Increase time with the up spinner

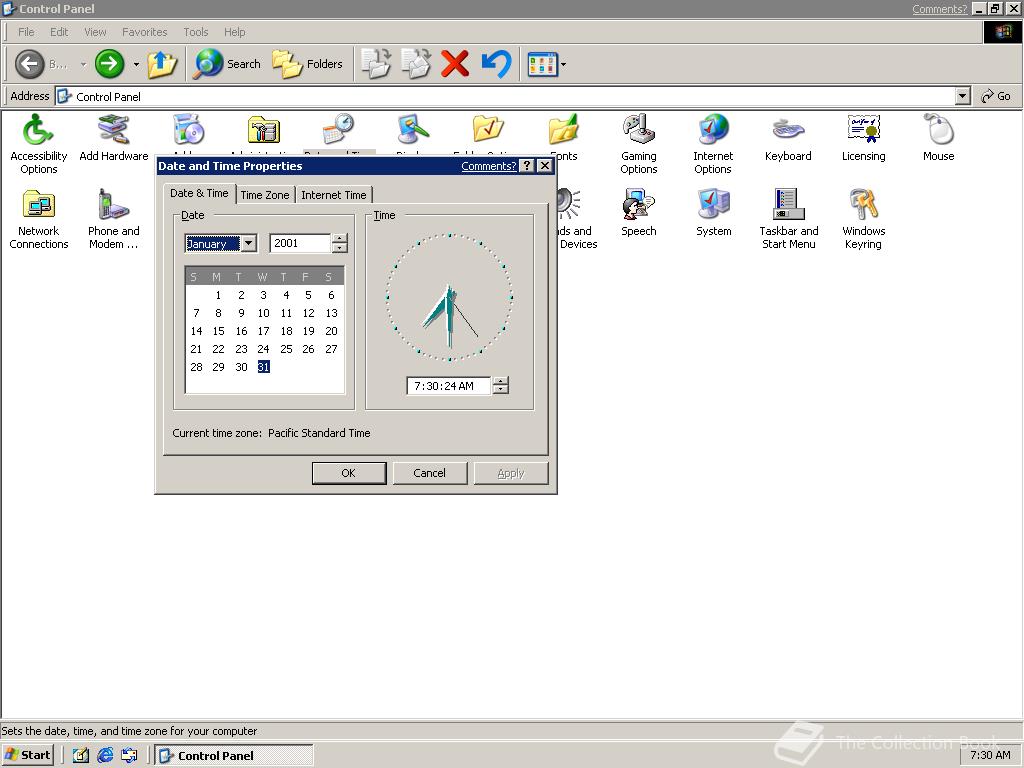point(500,381)
